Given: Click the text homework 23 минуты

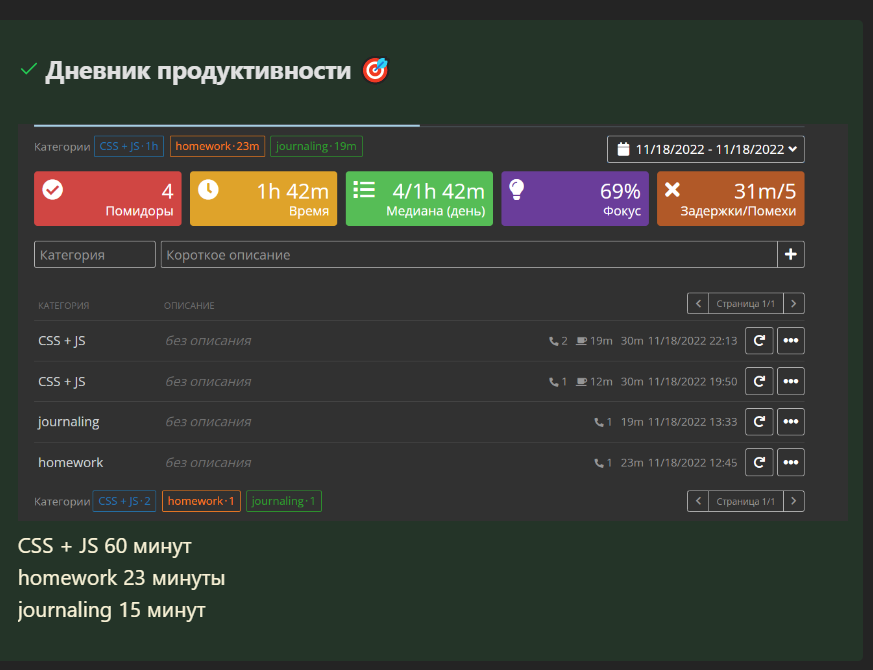Looking at the screenshot, I should coord(121,578).
